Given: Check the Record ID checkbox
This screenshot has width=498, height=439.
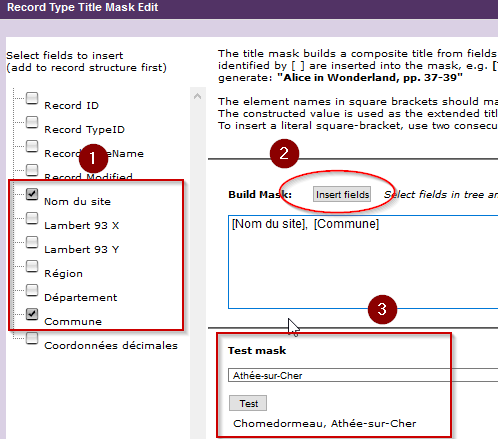Looking at the screenshot, I should point(32,98).
